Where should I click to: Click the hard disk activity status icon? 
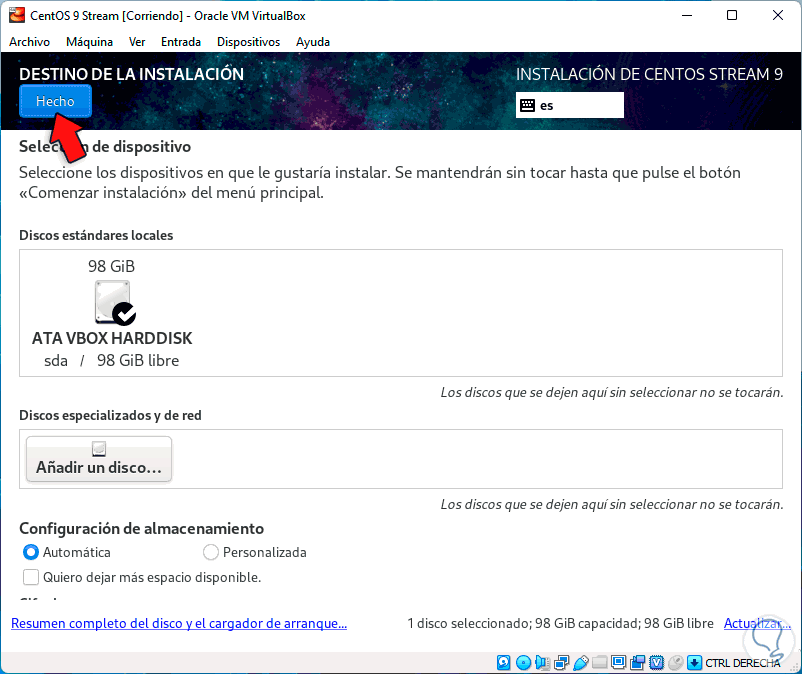503,663
